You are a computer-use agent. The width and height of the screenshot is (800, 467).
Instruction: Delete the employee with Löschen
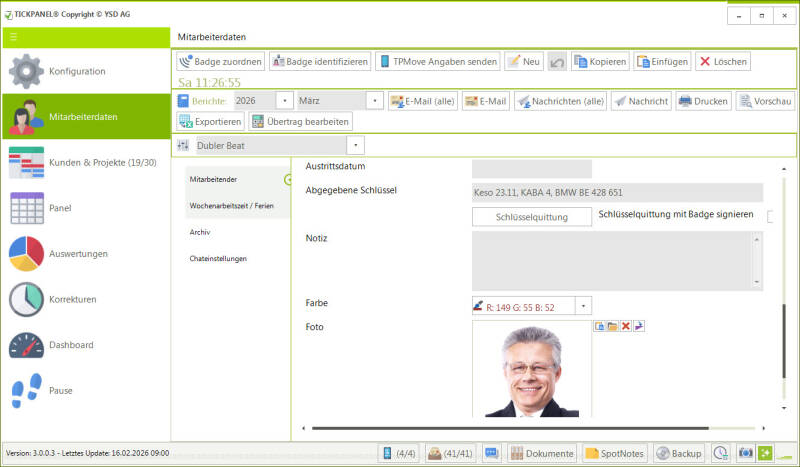point(722,61)
